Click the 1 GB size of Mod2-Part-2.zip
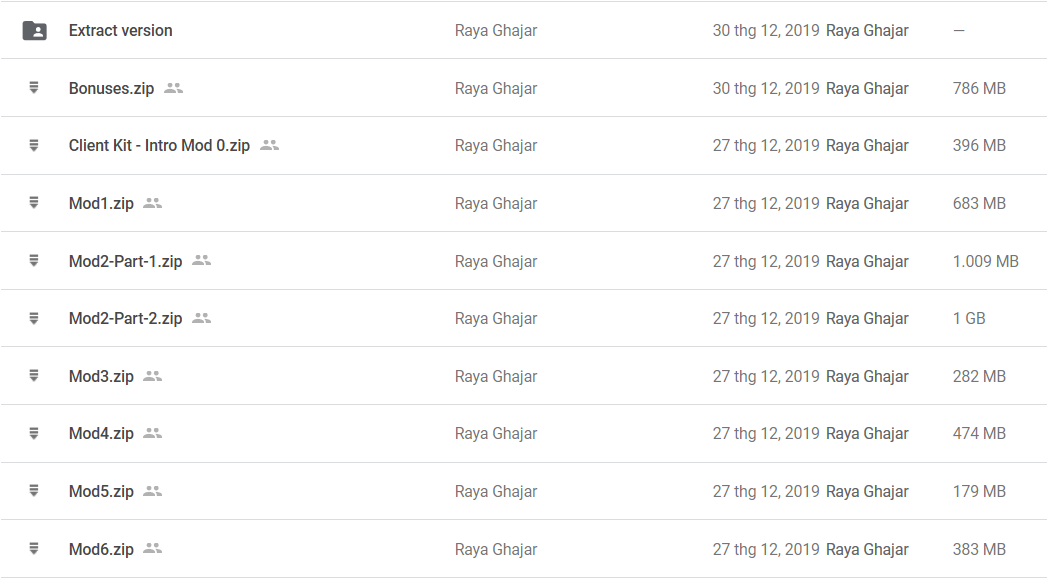This screenshot has height=584, width=1048. pos(969,318)
